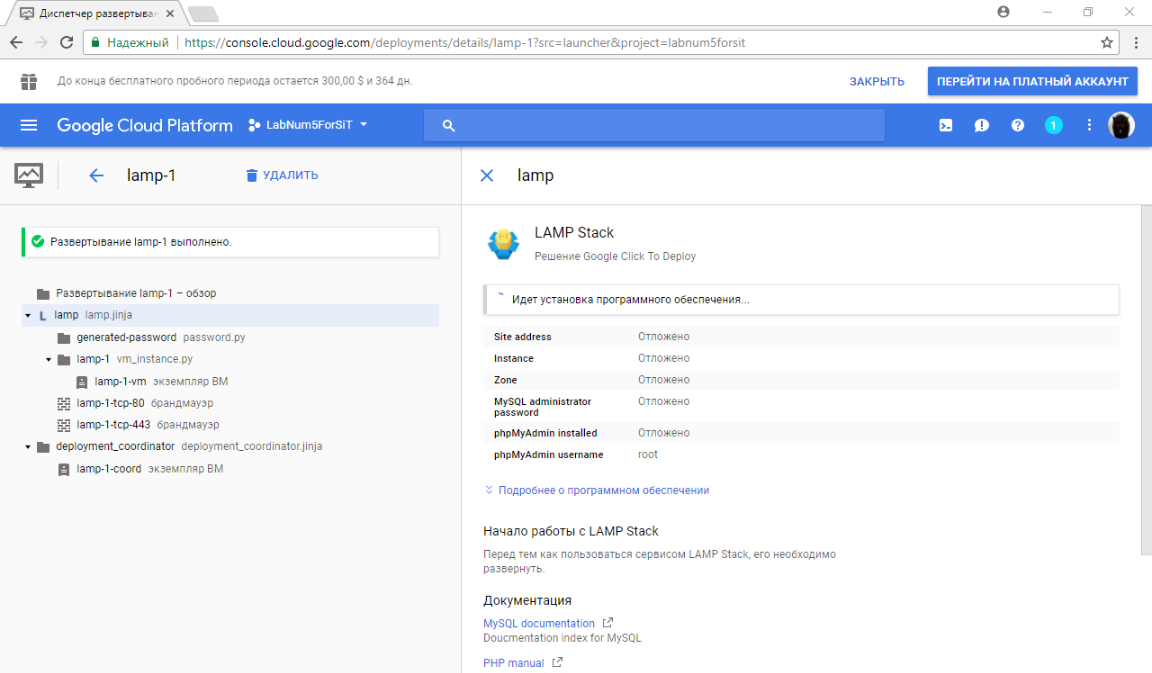Open the three-dot settings menu in header
The height and width of the screenshot is (673, 1152).
1089,126
